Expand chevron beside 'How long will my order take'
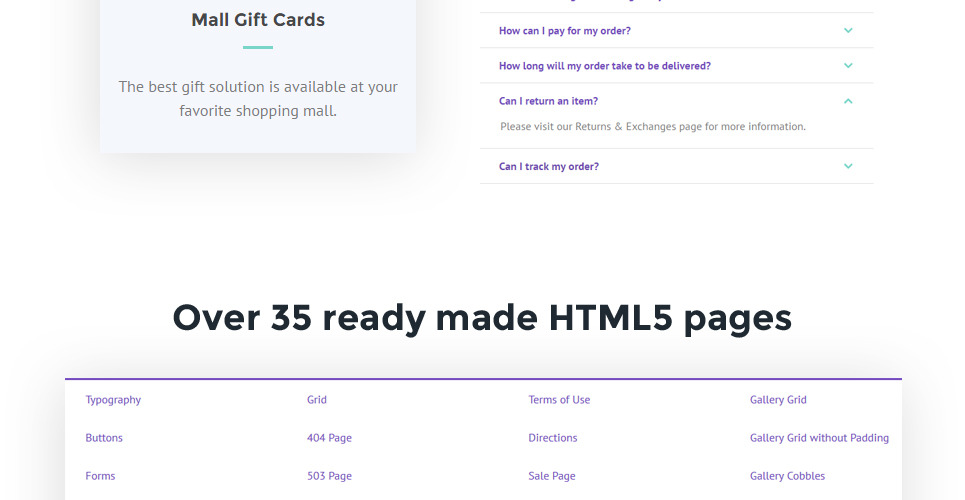965x500 pixels. (848, 66)
